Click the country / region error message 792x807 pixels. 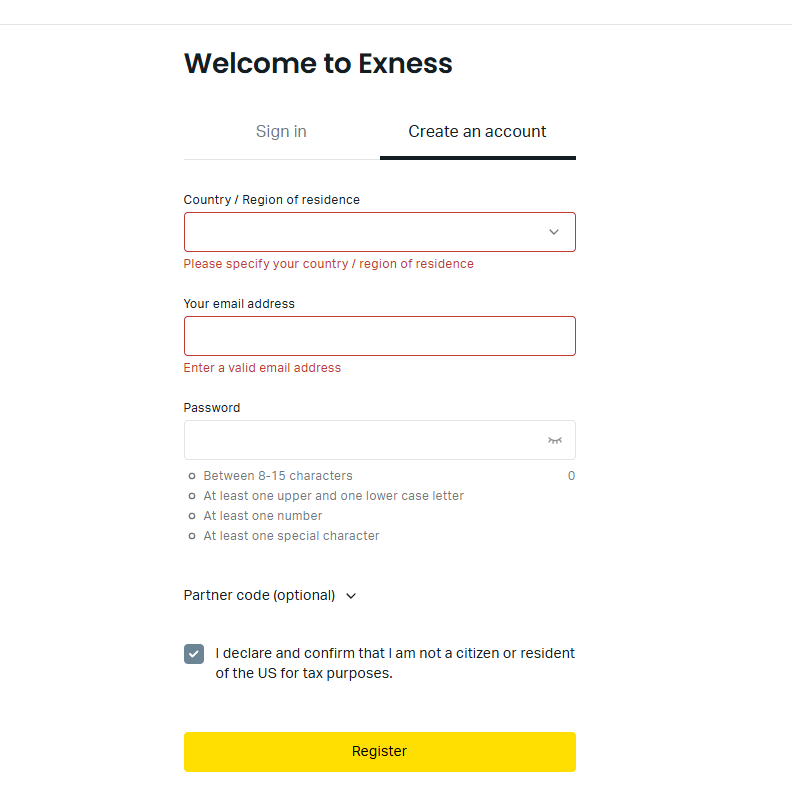pyautogui.click(x=328, y=264)
